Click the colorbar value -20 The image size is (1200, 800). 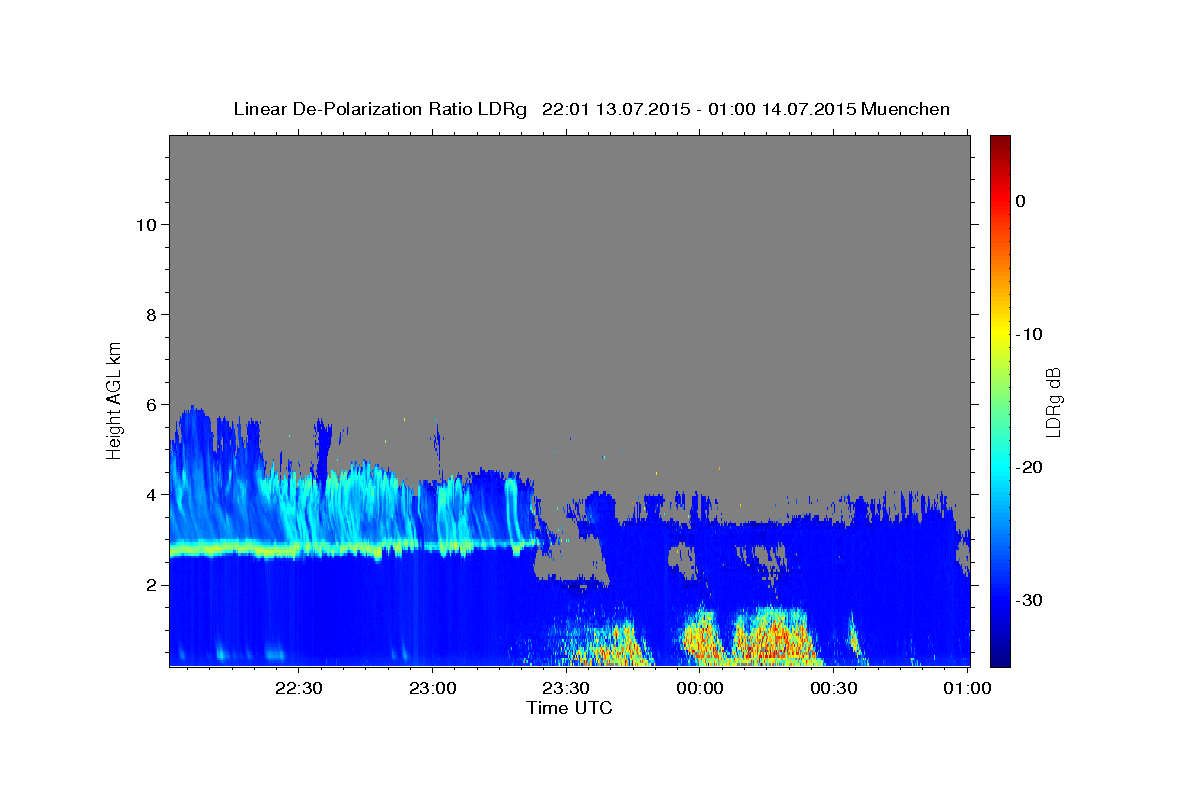pyautogui.click(x=1029, y=467)
